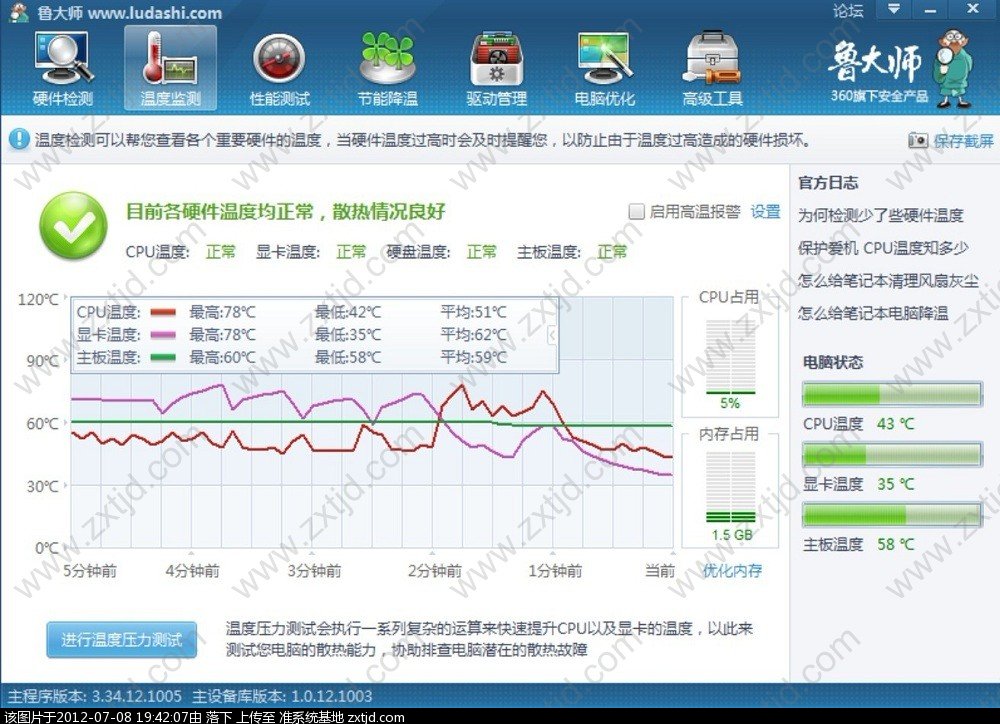Click the 最低:58℃ motherboard value
This screenshot has height=724, width=1000.
(x=348, y=357)
